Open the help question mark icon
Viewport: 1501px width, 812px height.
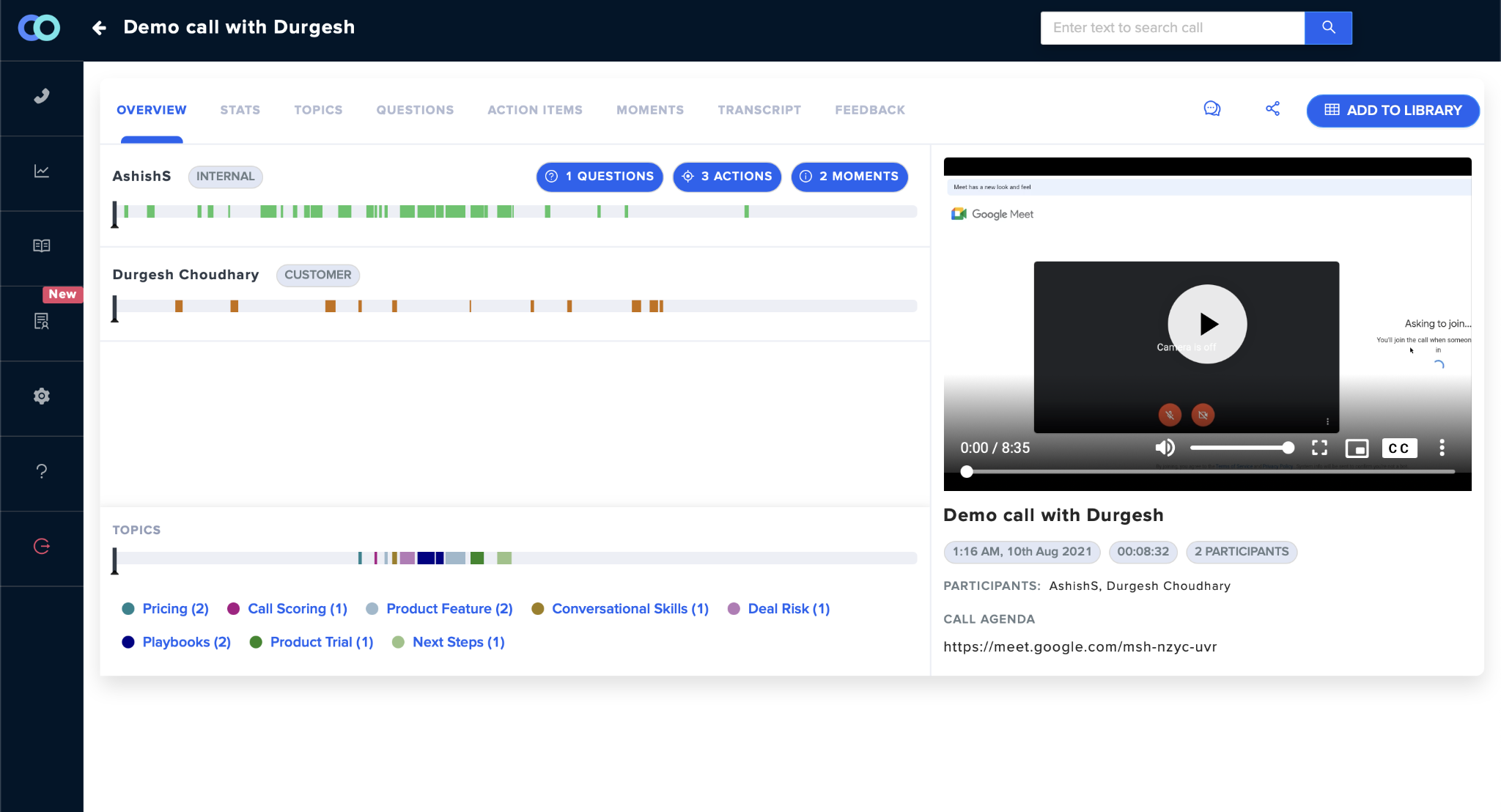click(42, 471)
